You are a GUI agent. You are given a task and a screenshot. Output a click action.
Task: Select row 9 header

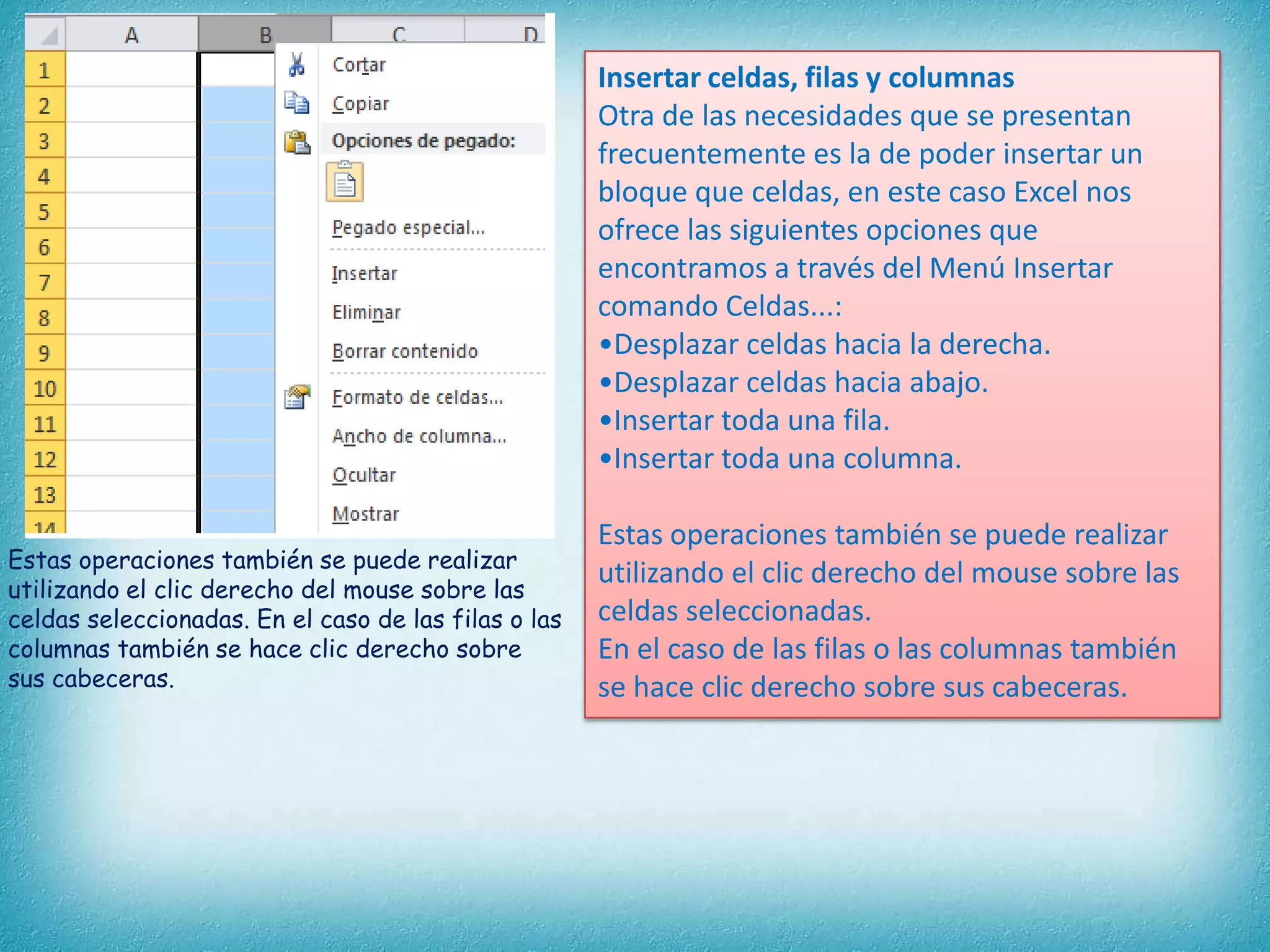coord(45,353)
